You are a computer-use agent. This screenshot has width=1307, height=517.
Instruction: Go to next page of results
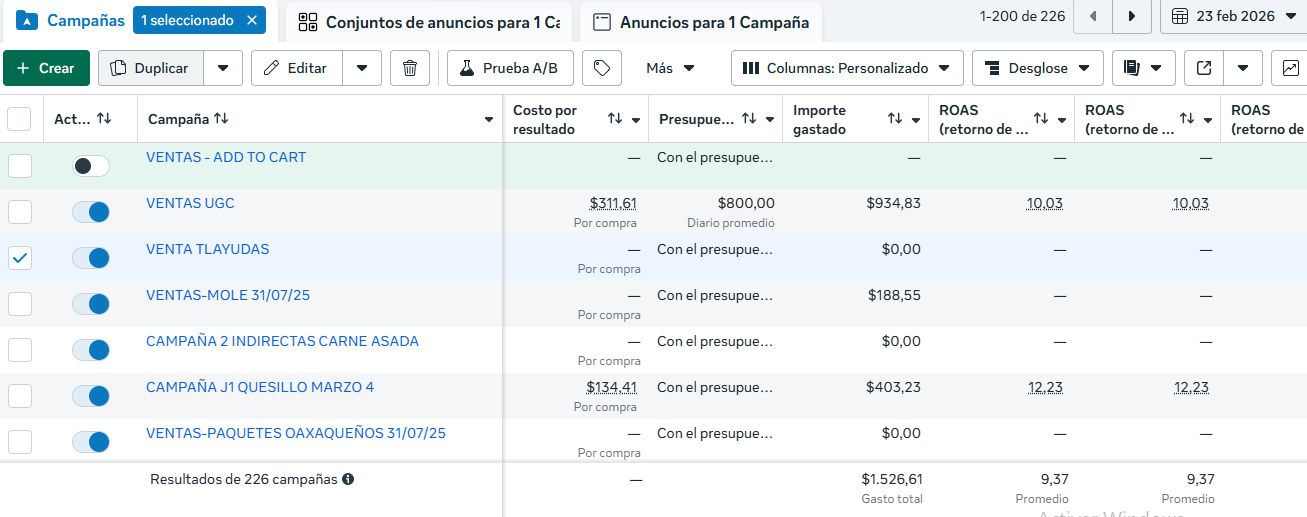click(1131, 16)
